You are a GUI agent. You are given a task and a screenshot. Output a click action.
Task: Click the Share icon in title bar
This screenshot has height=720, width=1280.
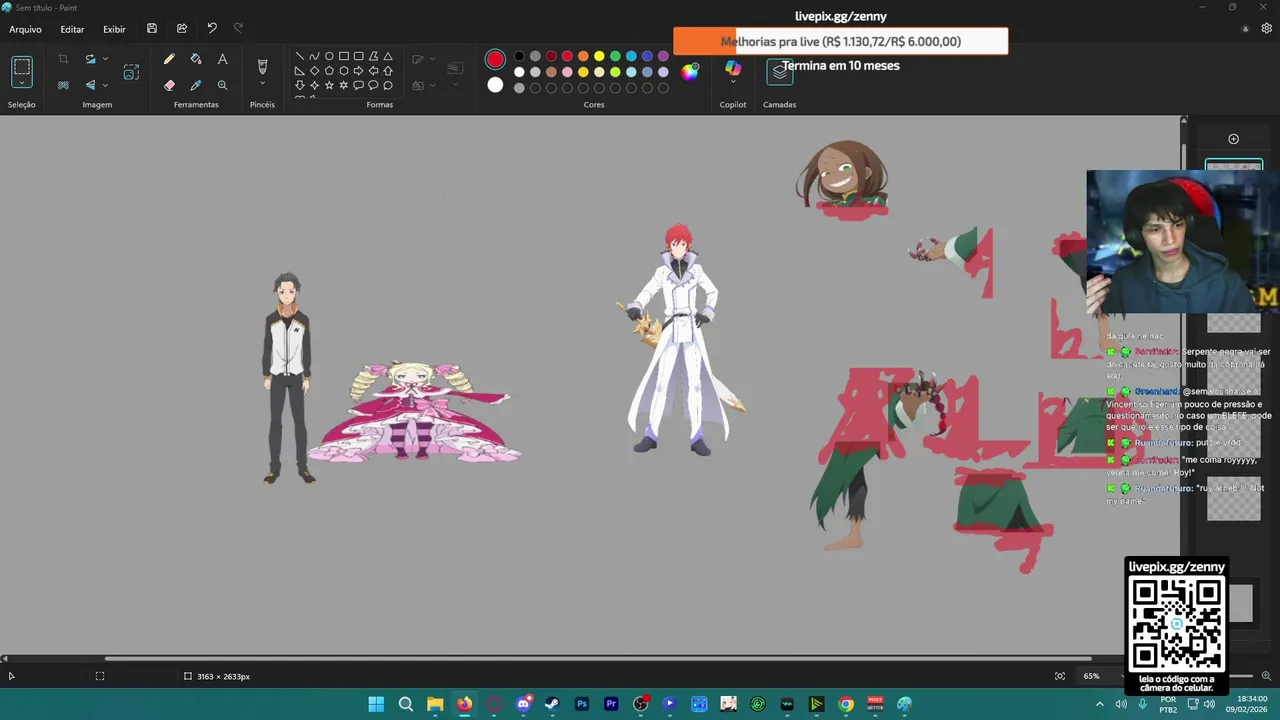(182, 29)
